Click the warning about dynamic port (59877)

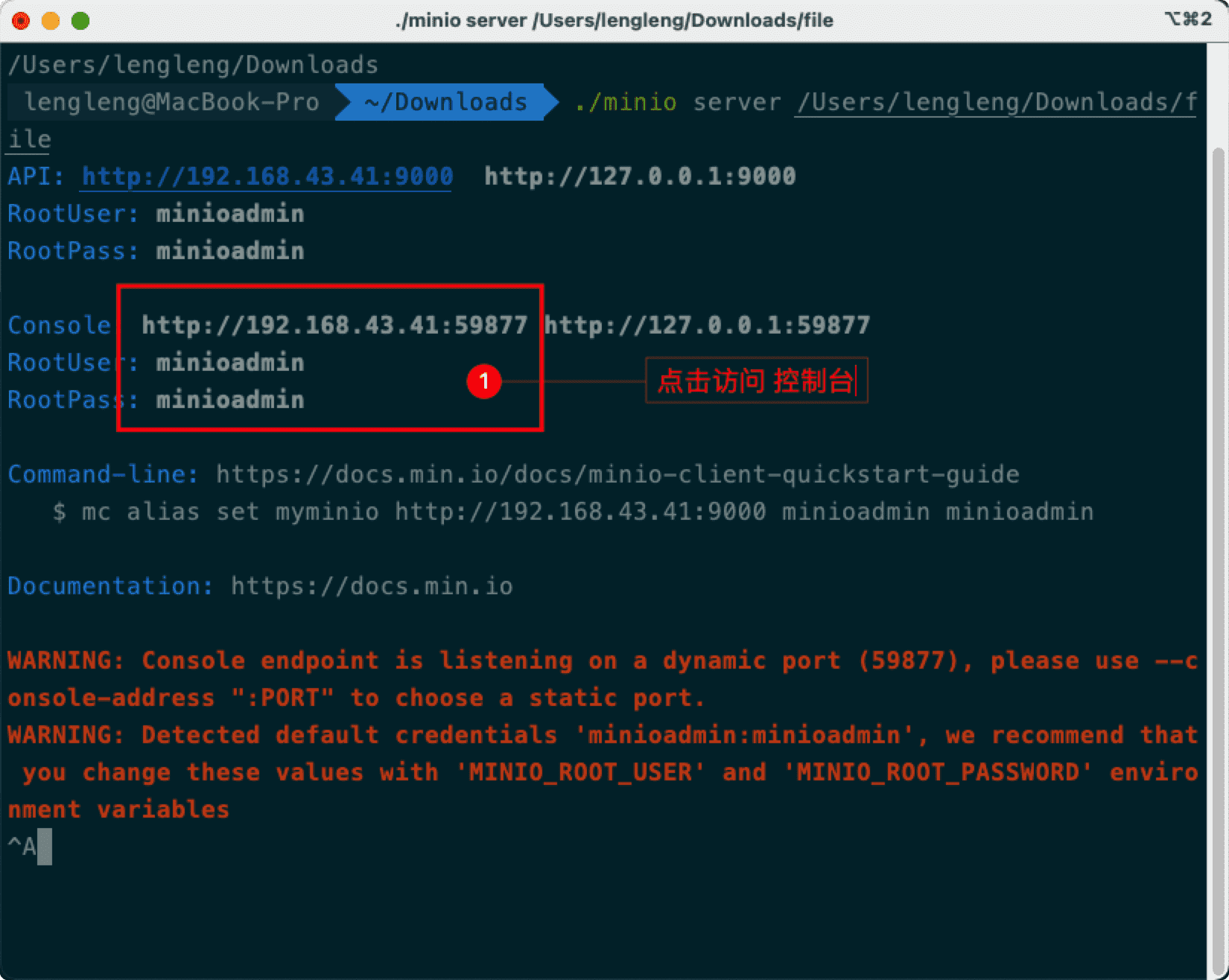[x=603, y=679]
